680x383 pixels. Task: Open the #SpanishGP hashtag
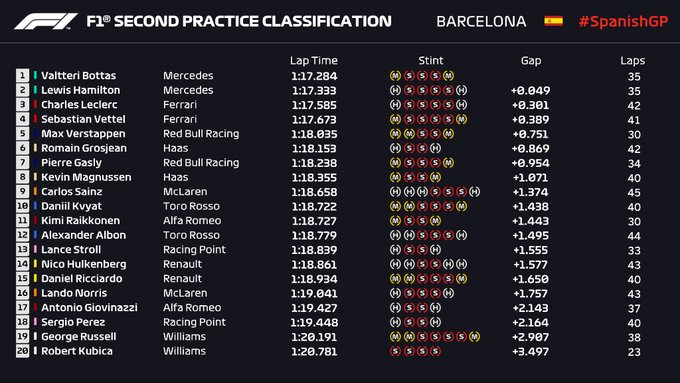click(624, 21)
